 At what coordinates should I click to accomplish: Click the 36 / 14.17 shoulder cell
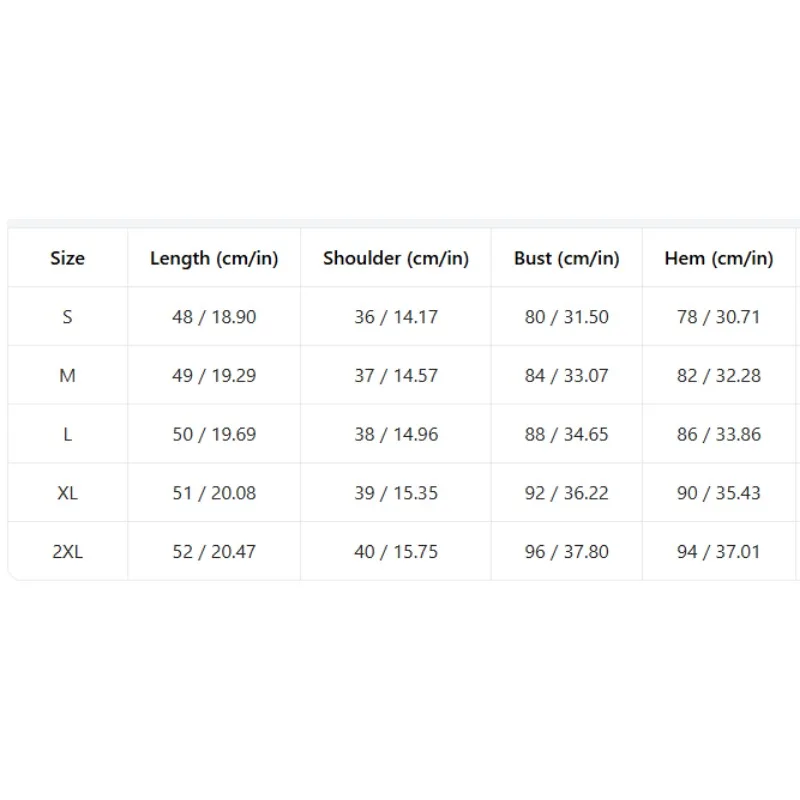click(x=396, y=317)
